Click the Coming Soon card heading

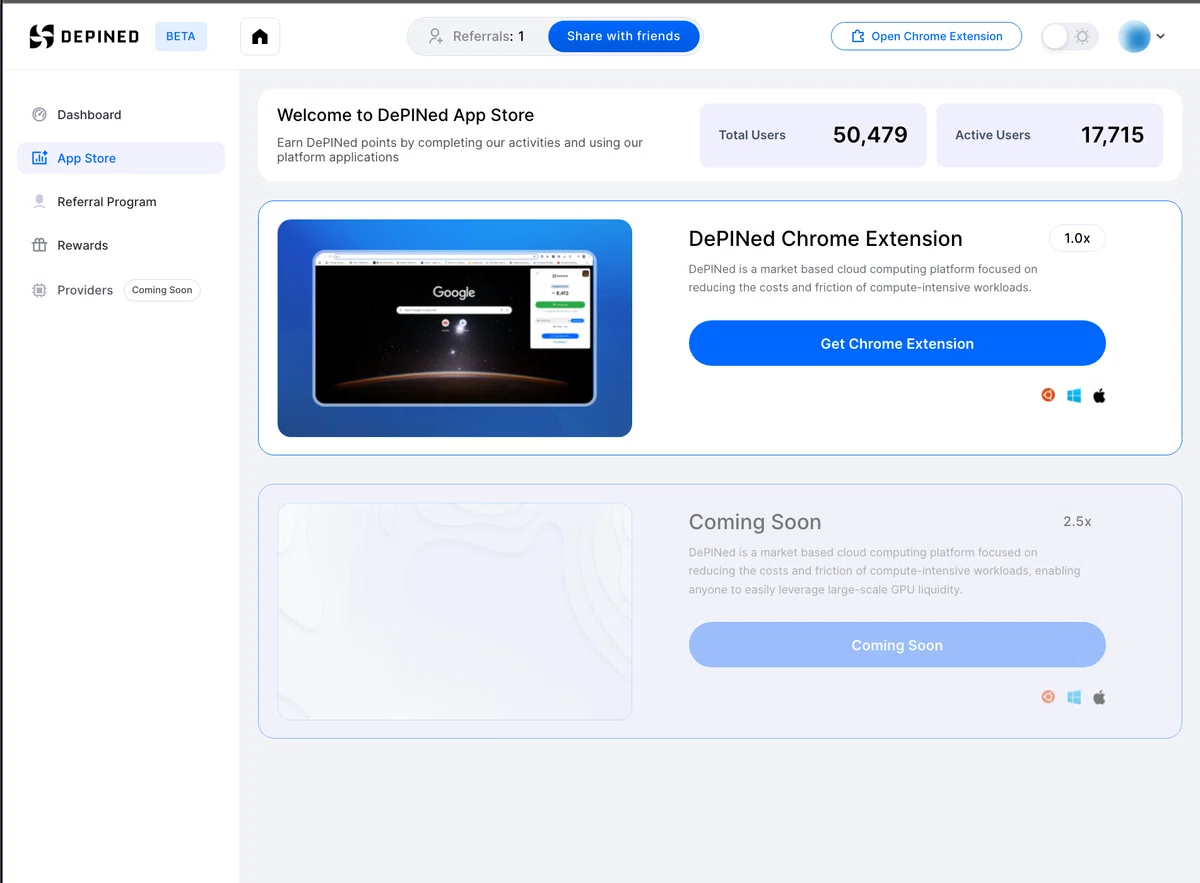click(755, 522)
